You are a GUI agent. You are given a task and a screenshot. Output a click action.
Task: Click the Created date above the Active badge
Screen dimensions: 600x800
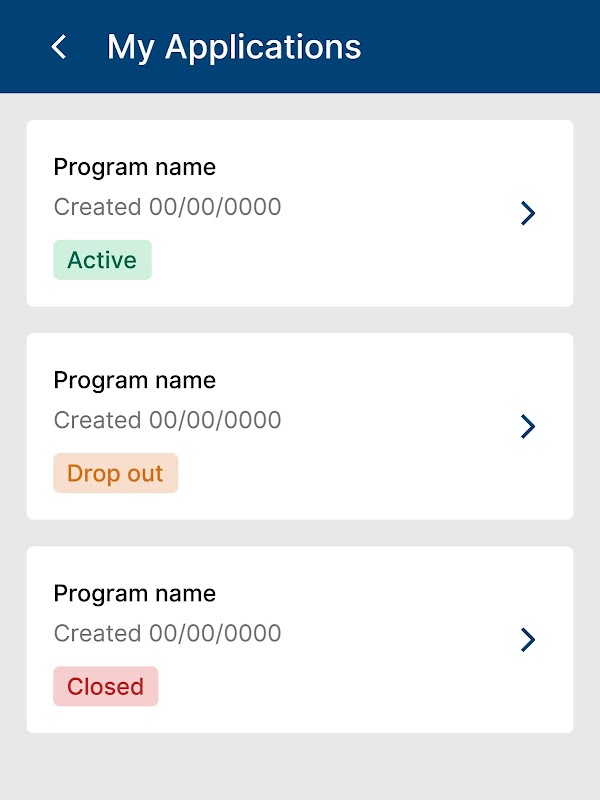tap(167, 207)
